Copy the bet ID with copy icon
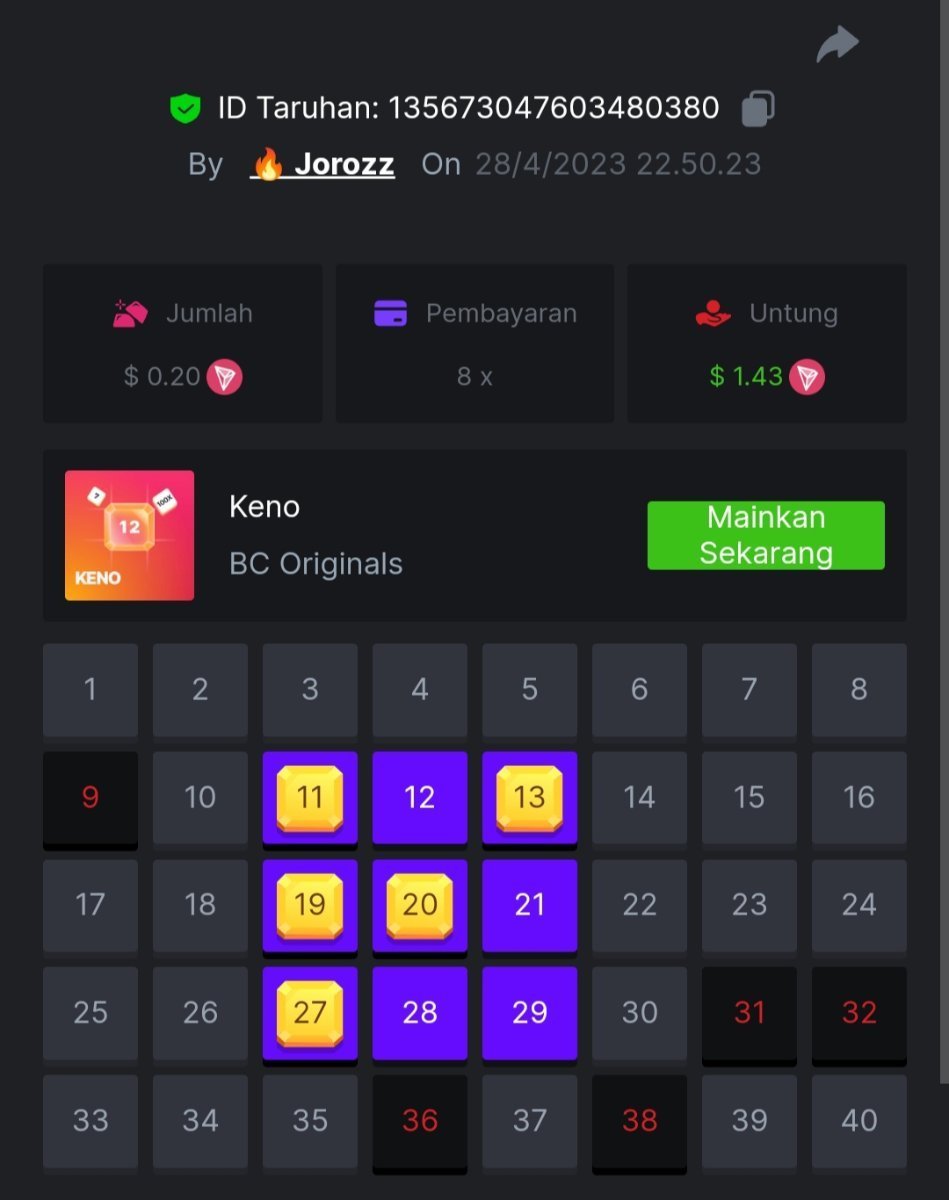The width and height of the screenshot is (949, 1200). click(757, 108)
